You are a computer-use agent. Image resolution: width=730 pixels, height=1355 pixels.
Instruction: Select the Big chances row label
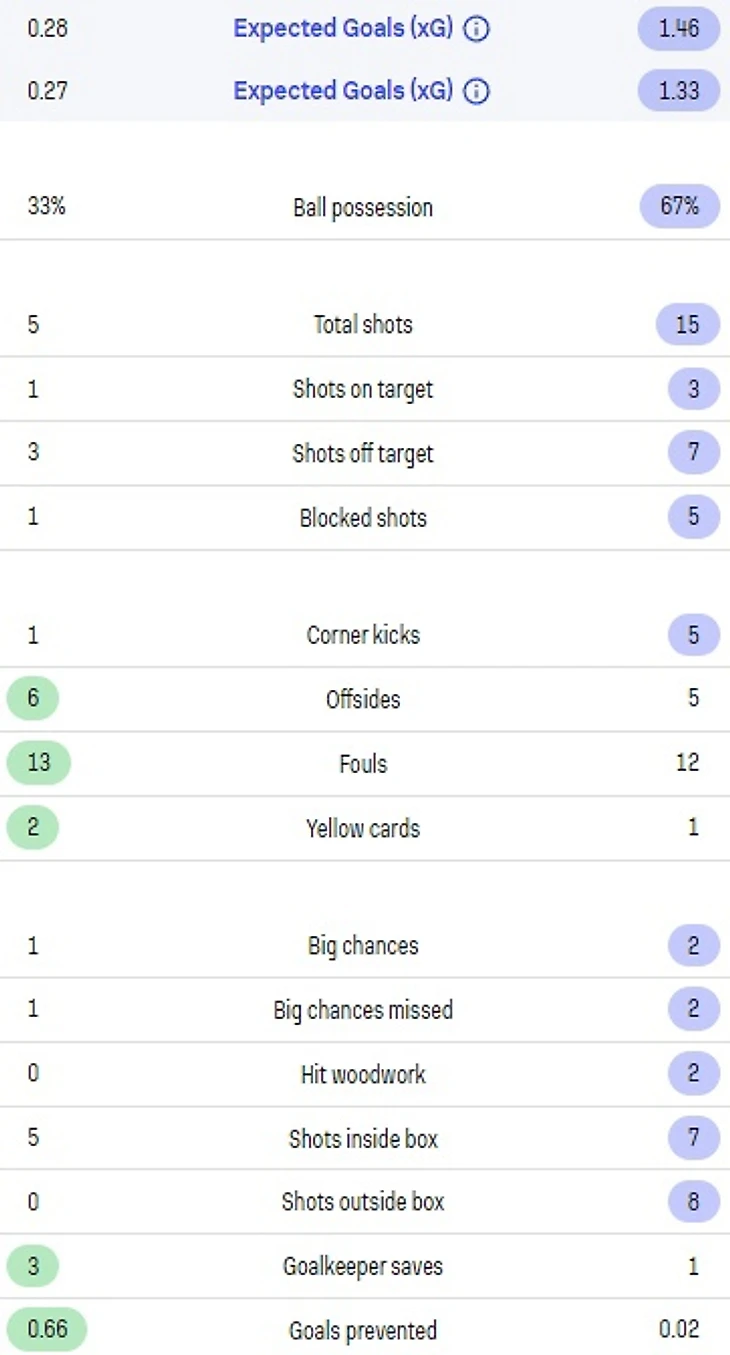click(x=363, y=946)
